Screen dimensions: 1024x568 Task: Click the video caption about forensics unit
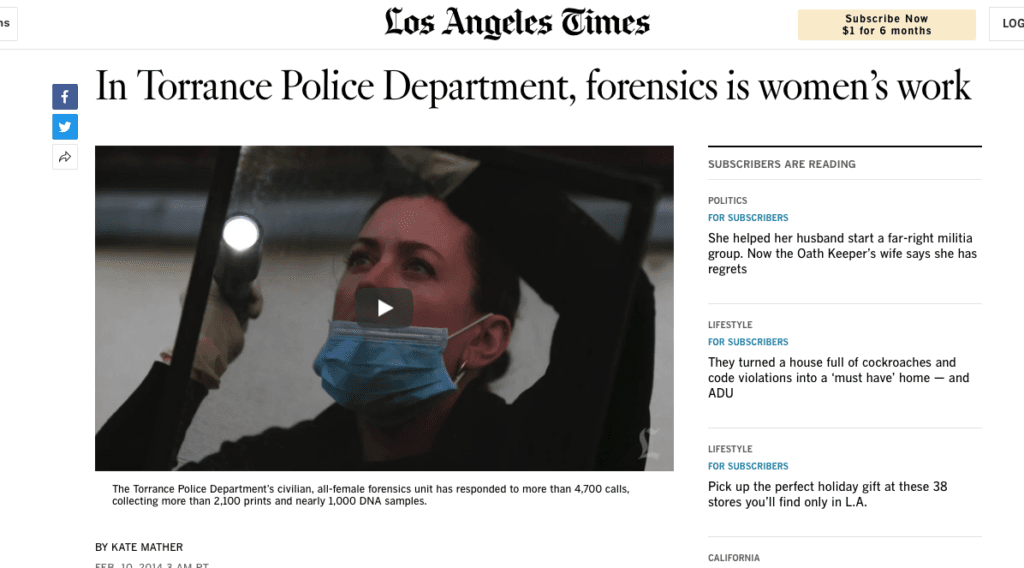pos(370,495)
